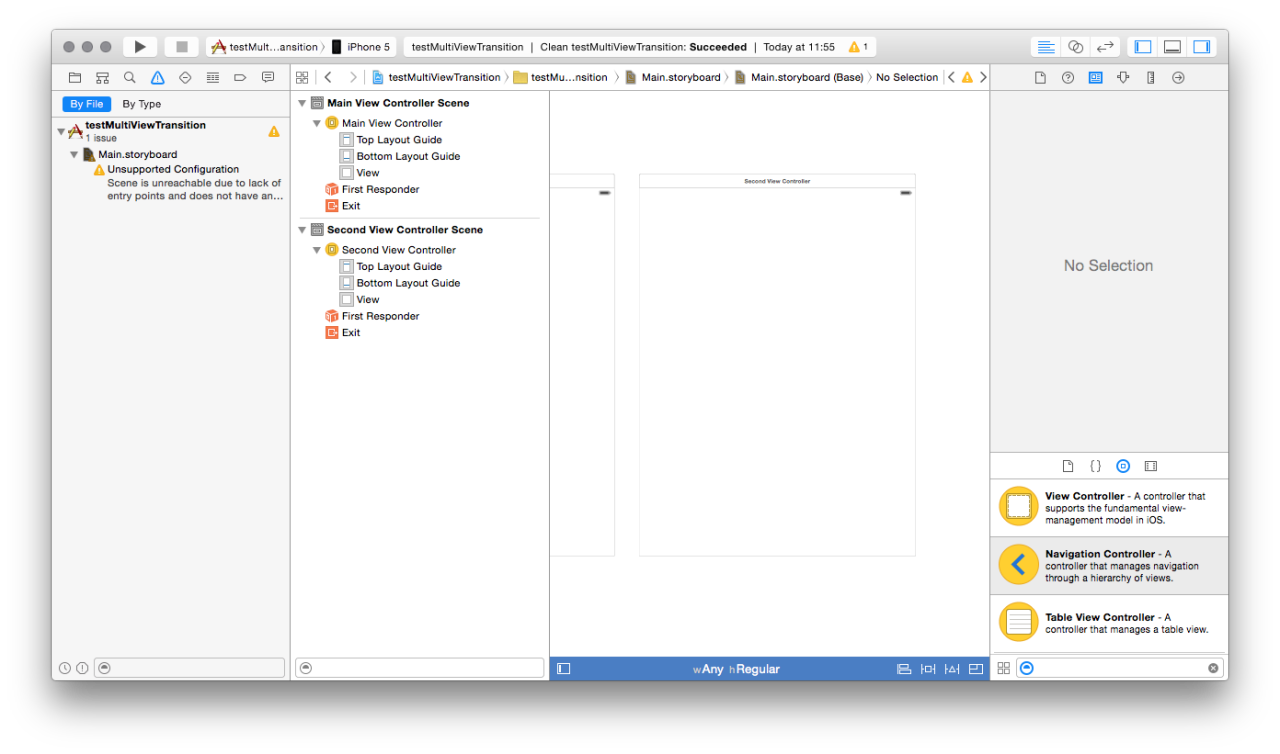Switch to the Assistant editor

(x=1075, y=46)
